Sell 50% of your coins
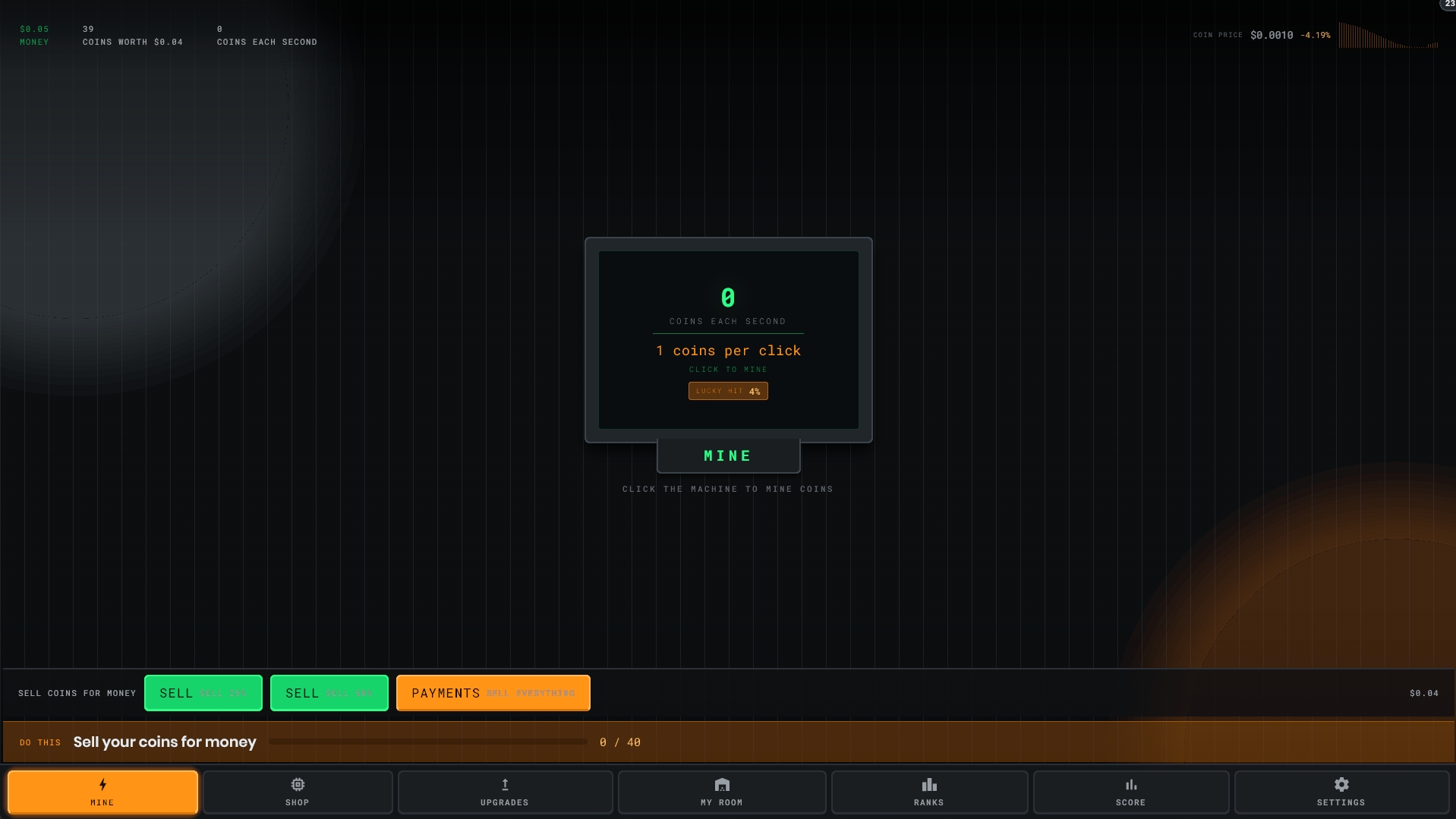This screenshot has width=1456, height=819. click(x=329, y=693)
